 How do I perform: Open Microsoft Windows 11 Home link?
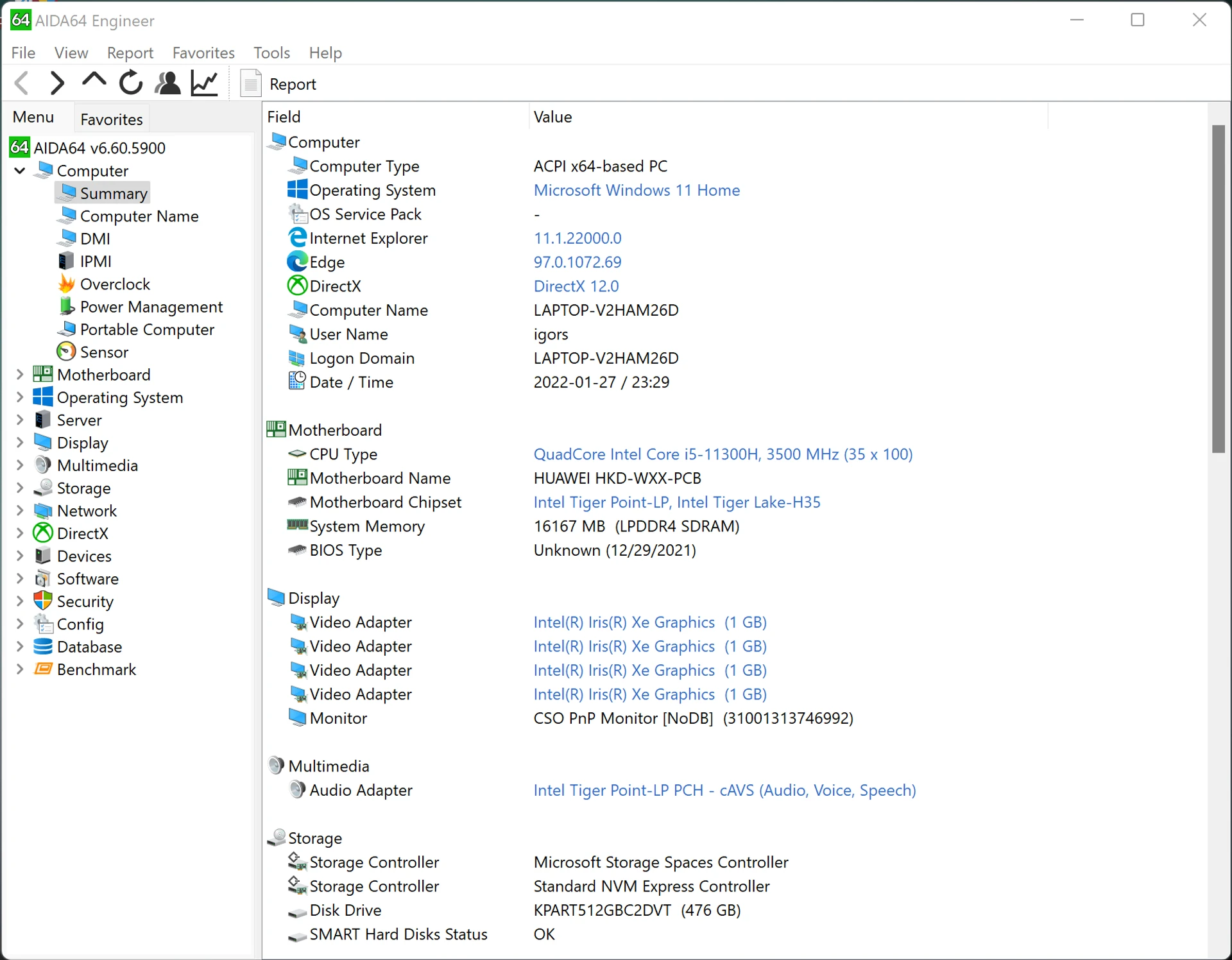[637, 191]
